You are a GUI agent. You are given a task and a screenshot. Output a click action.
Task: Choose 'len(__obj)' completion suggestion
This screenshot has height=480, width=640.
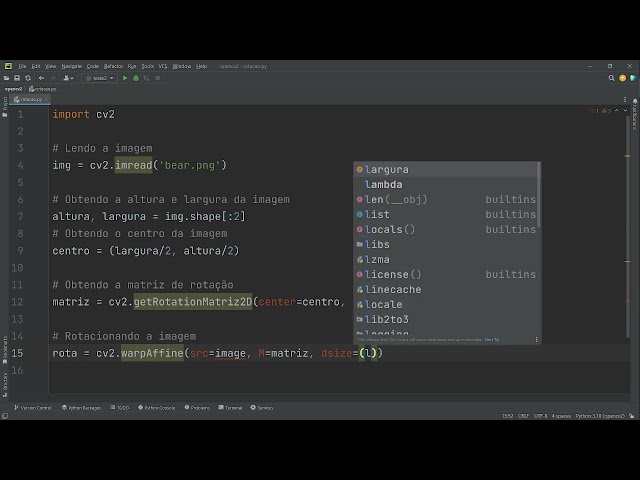pyautogui.click(x=445, y=200)
